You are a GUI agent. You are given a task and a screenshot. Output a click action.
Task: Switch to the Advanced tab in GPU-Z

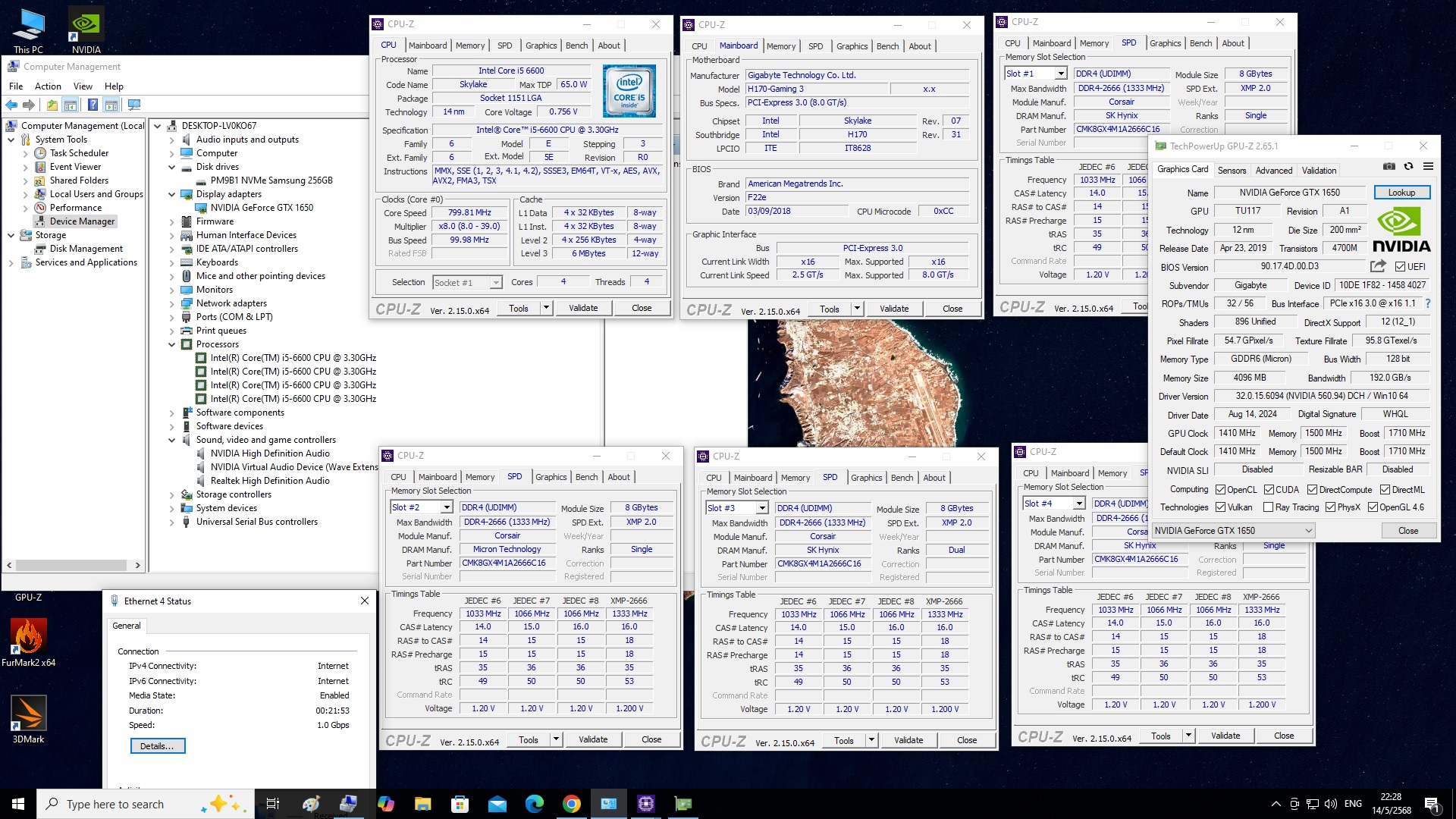(x=1273, y=171)
